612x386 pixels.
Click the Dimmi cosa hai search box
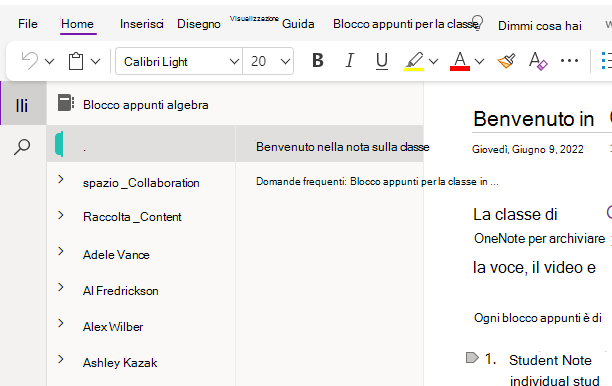tap(540, 26)
